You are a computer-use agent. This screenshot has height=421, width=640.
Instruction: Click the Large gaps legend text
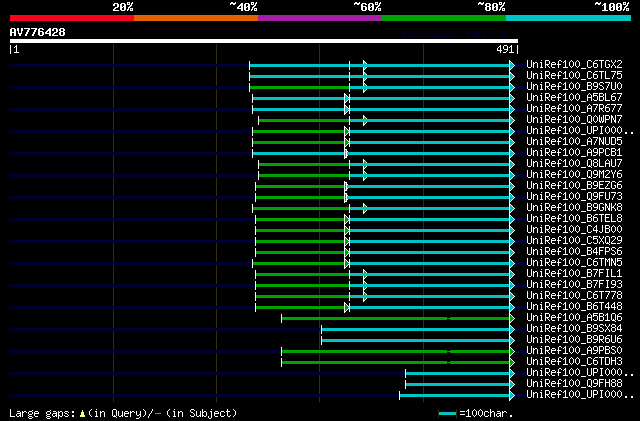(42, 413)
